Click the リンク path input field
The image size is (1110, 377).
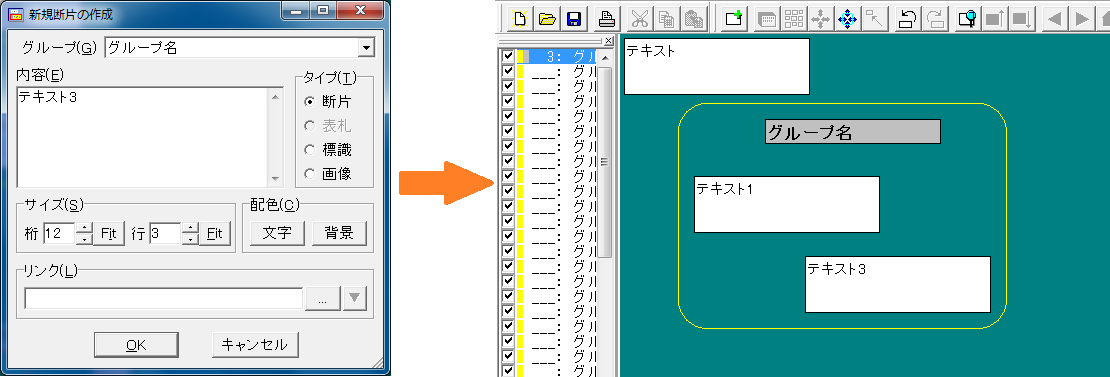pyautogui.click(x=164, y=299)
